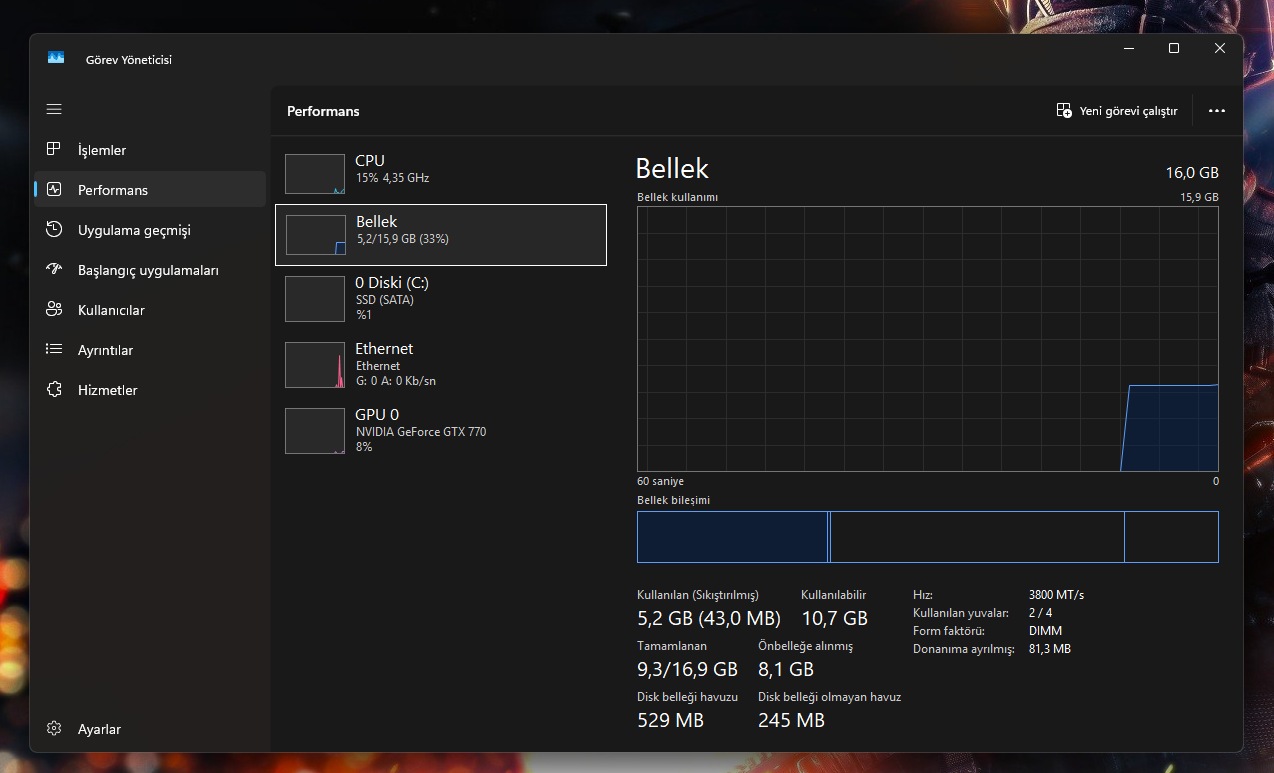Minimize the Görev Yöneticisi window
The width and height of the screenshot is (1274, 773).
(1128, 48)
